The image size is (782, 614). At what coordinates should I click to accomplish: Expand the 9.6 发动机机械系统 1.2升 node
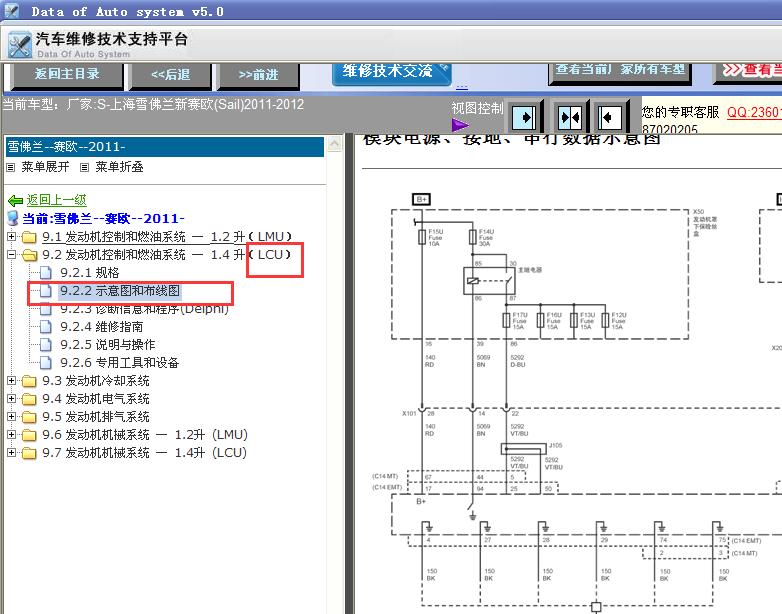11,434
